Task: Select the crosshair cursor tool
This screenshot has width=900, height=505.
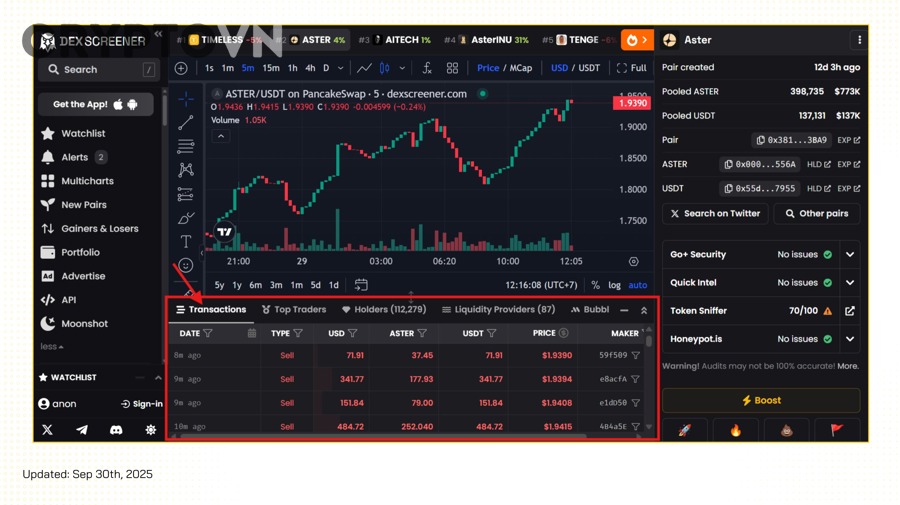Action: [185, 99]
